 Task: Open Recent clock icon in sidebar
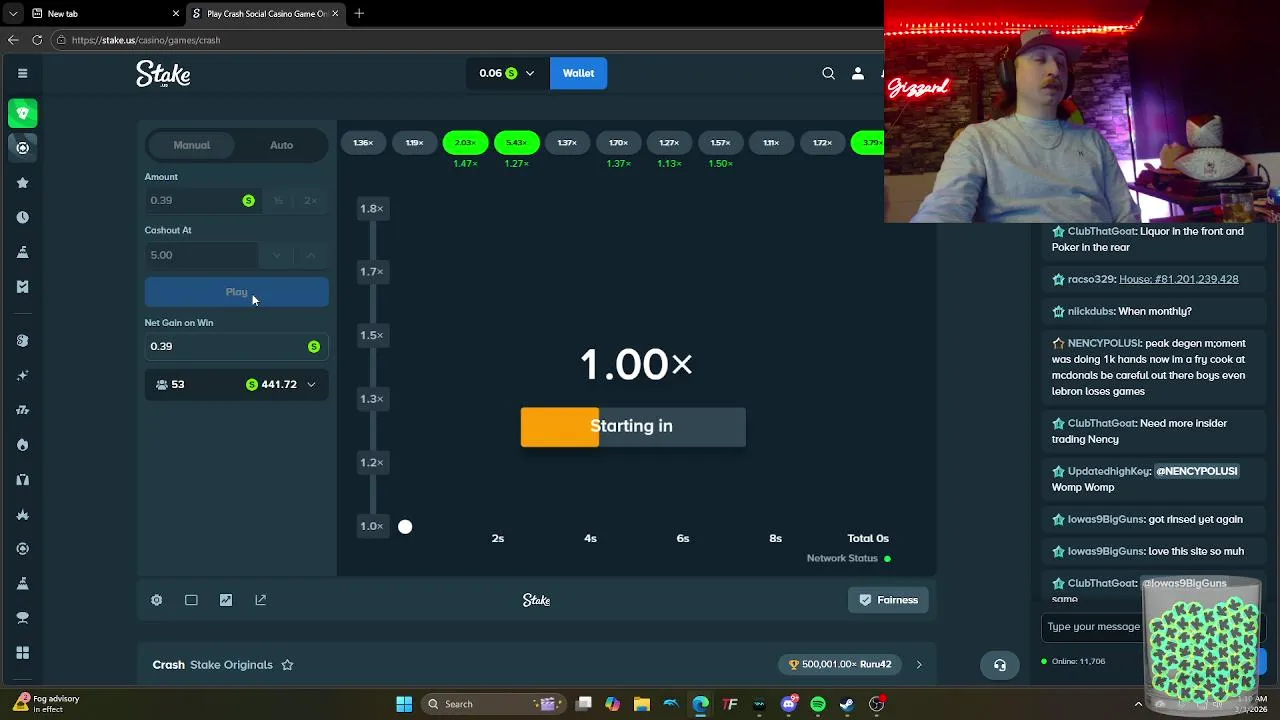click(22, 217)
